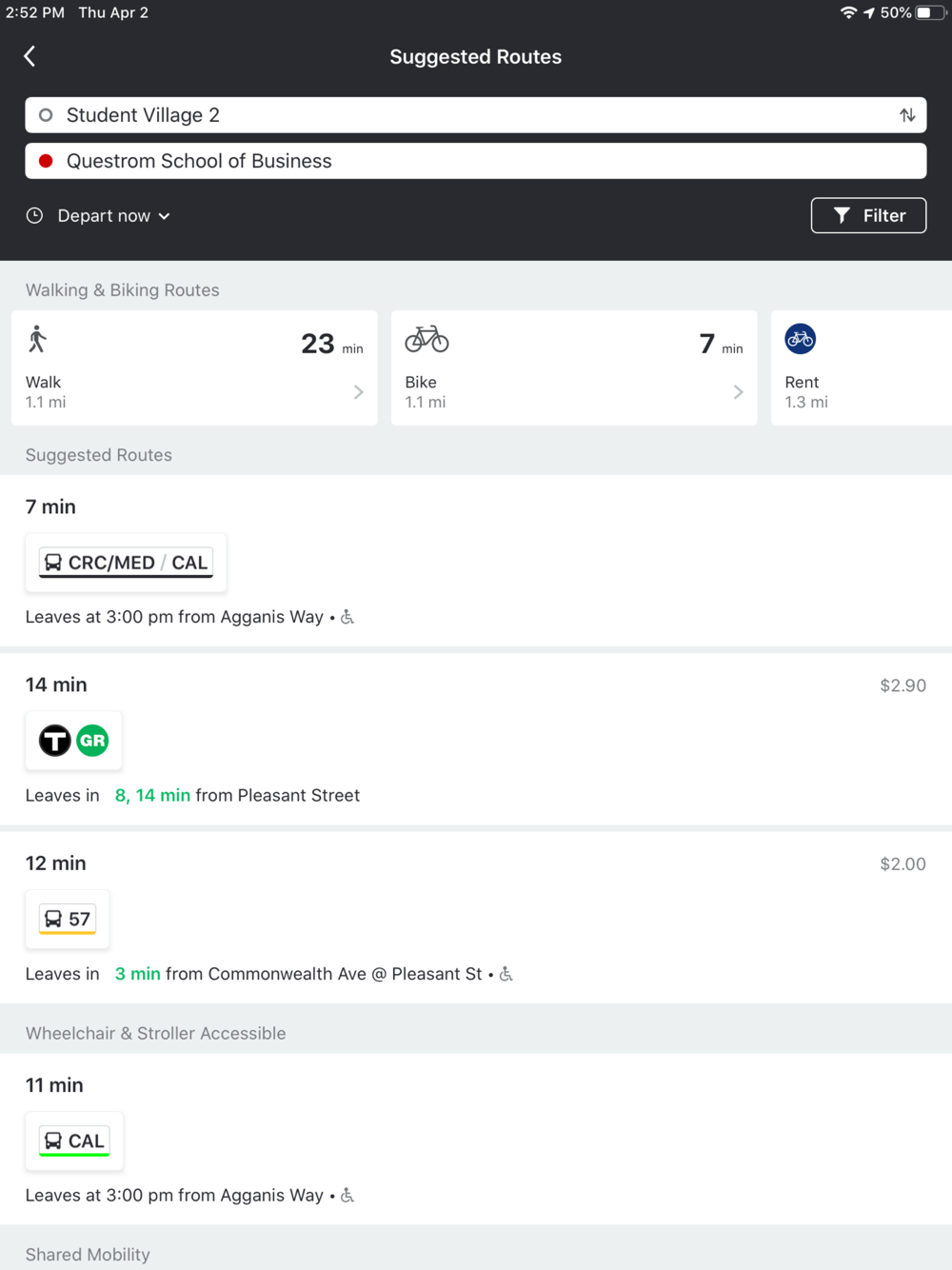
Task: Open the Rent bike 1.3 mi card
Action: coord(857,368)
